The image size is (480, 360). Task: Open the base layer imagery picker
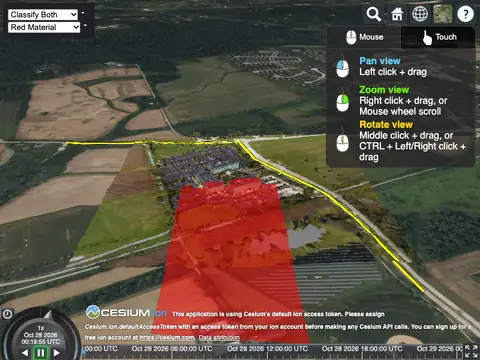(443, 14)
